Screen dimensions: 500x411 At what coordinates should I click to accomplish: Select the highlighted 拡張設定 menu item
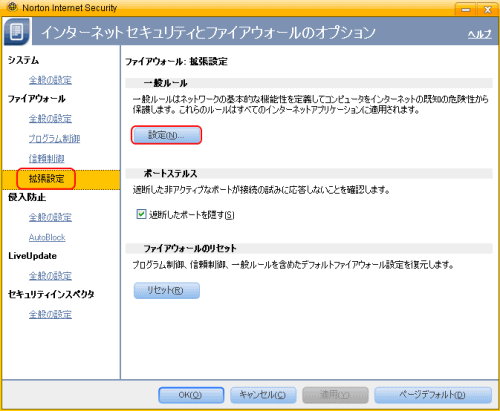pos(46,179)
